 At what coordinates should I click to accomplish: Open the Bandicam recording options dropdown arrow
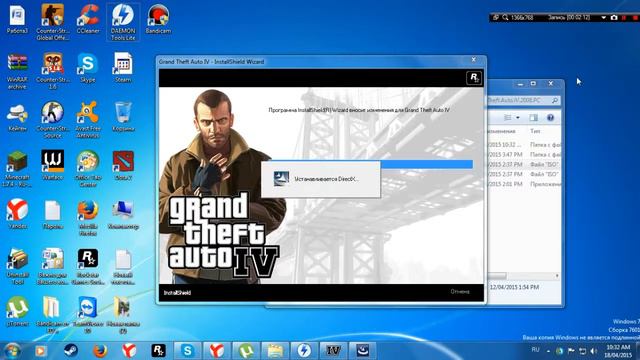tap(603, 18)
